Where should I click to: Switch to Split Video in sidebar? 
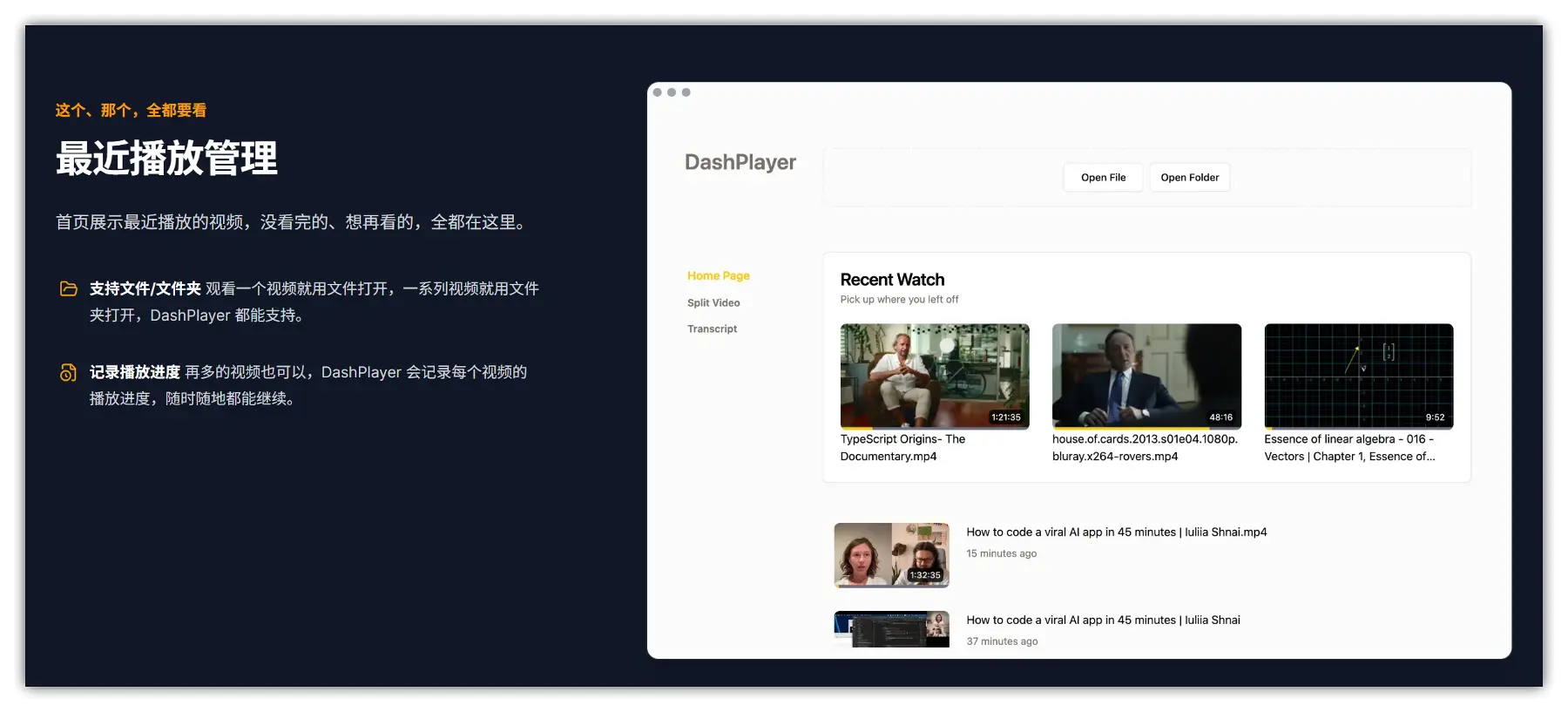(713, 302)
